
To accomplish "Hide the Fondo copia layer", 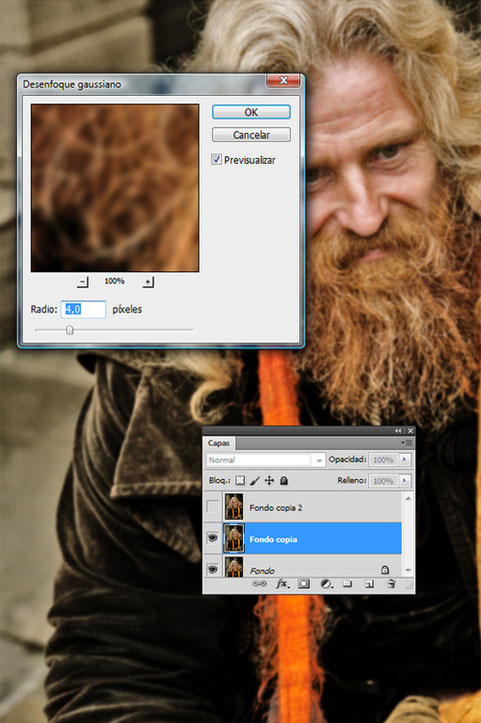I will point(212,538).
